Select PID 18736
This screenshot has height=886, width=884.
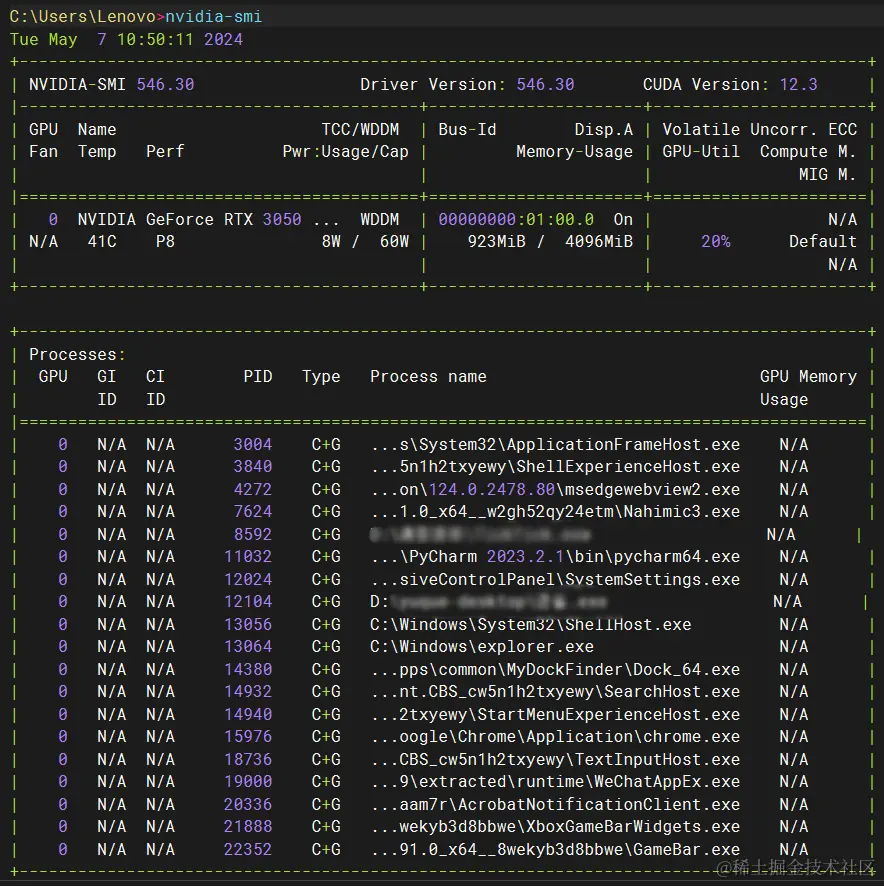pyautogui.click(x=248, y=759)
